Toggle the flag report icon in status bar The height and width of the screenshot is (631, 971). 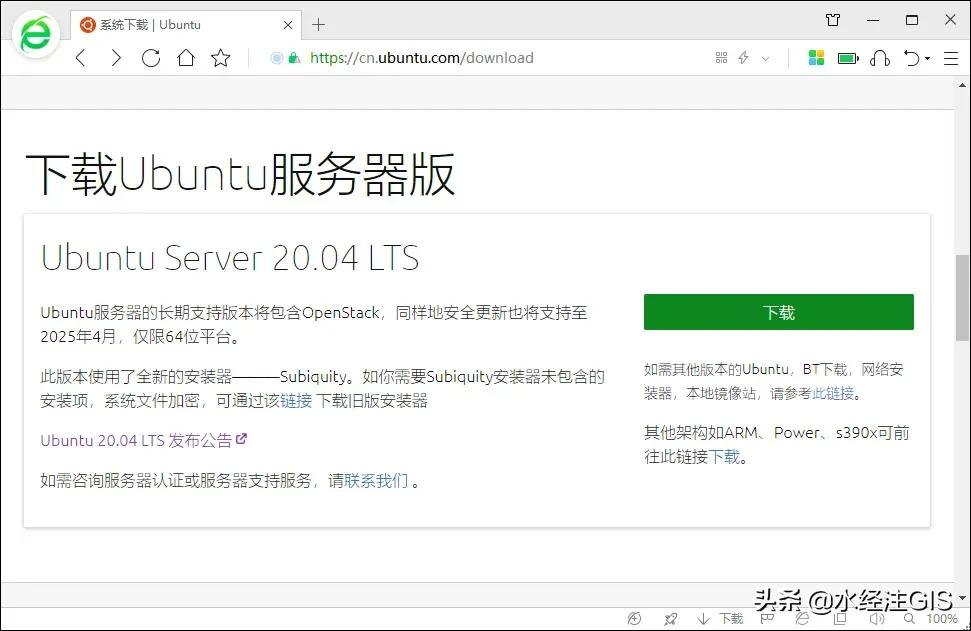[x=766, y=619]
